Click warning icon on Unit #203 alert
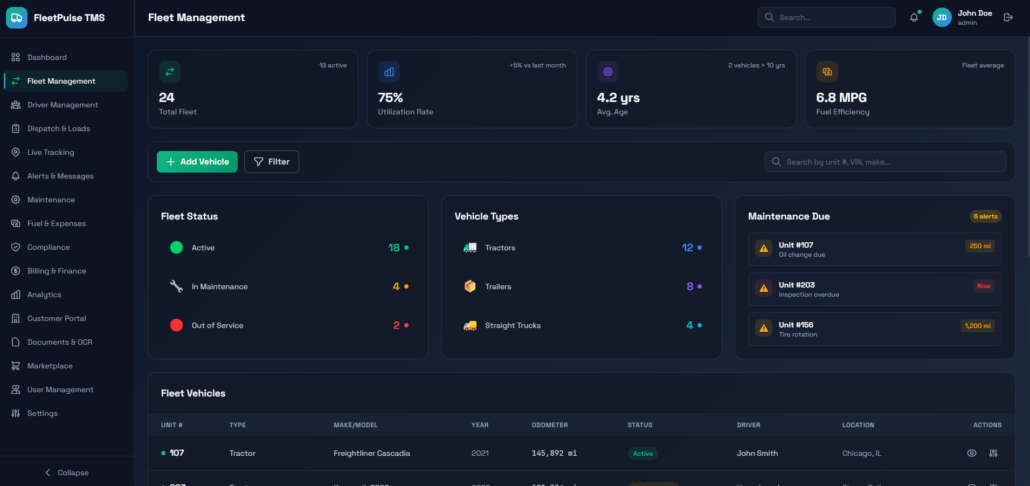The width and height of the screenshot is (1030, 486). pyautogui.click(x=763, y=288)
